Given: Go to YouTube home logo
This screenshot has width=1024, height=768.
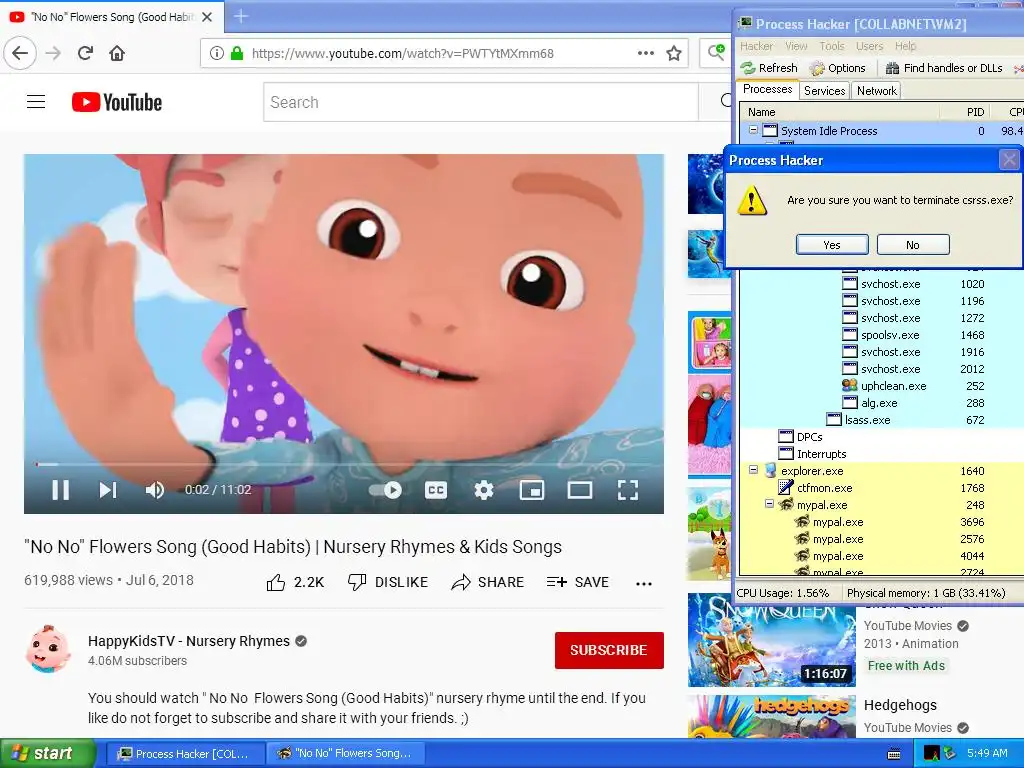Looking at the screenshot, I should (x=117, y=102).
